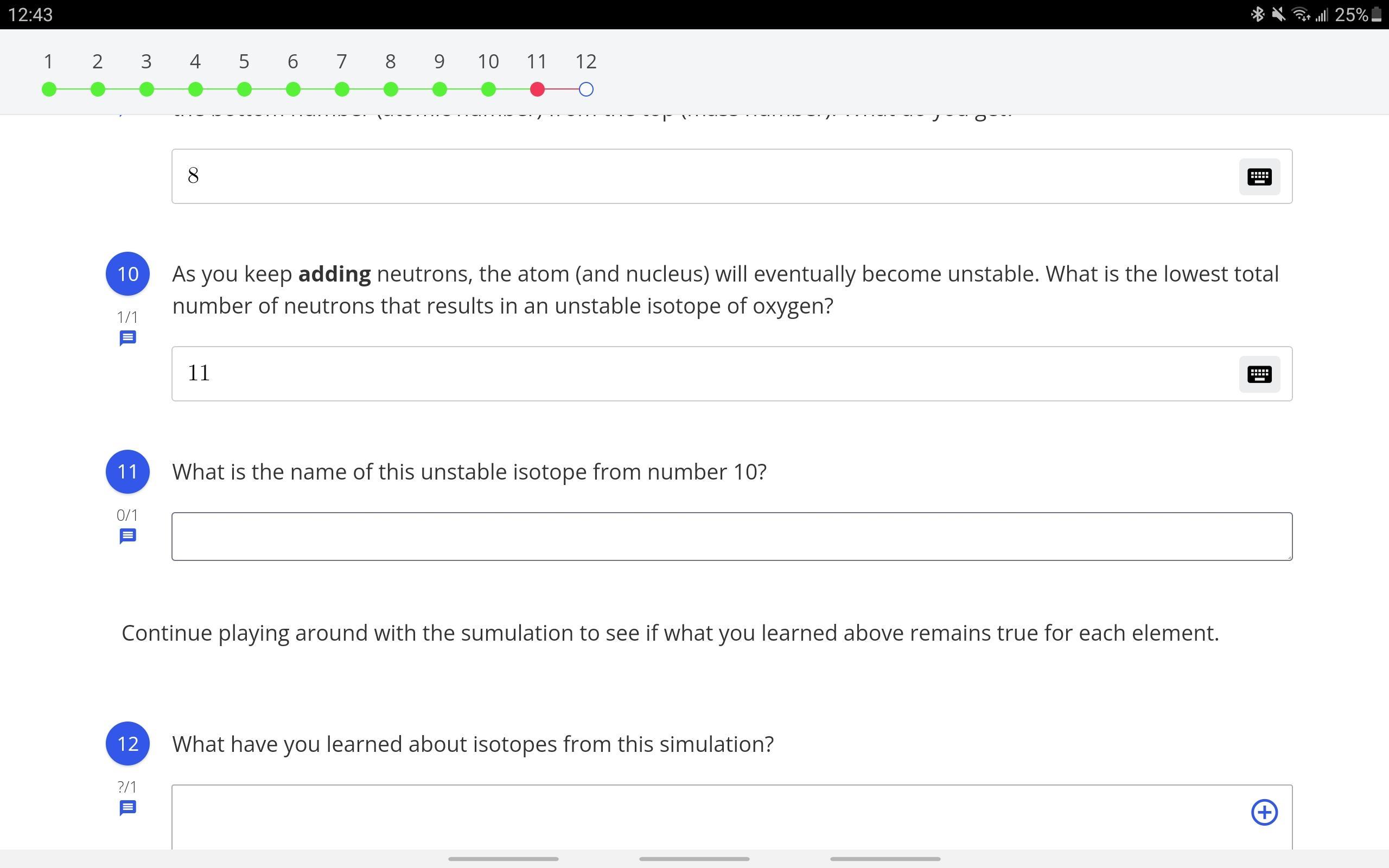Click the blue question 12 number badge
The width and height of the screenshot is (1389, 868).
[x=128, y=743]
